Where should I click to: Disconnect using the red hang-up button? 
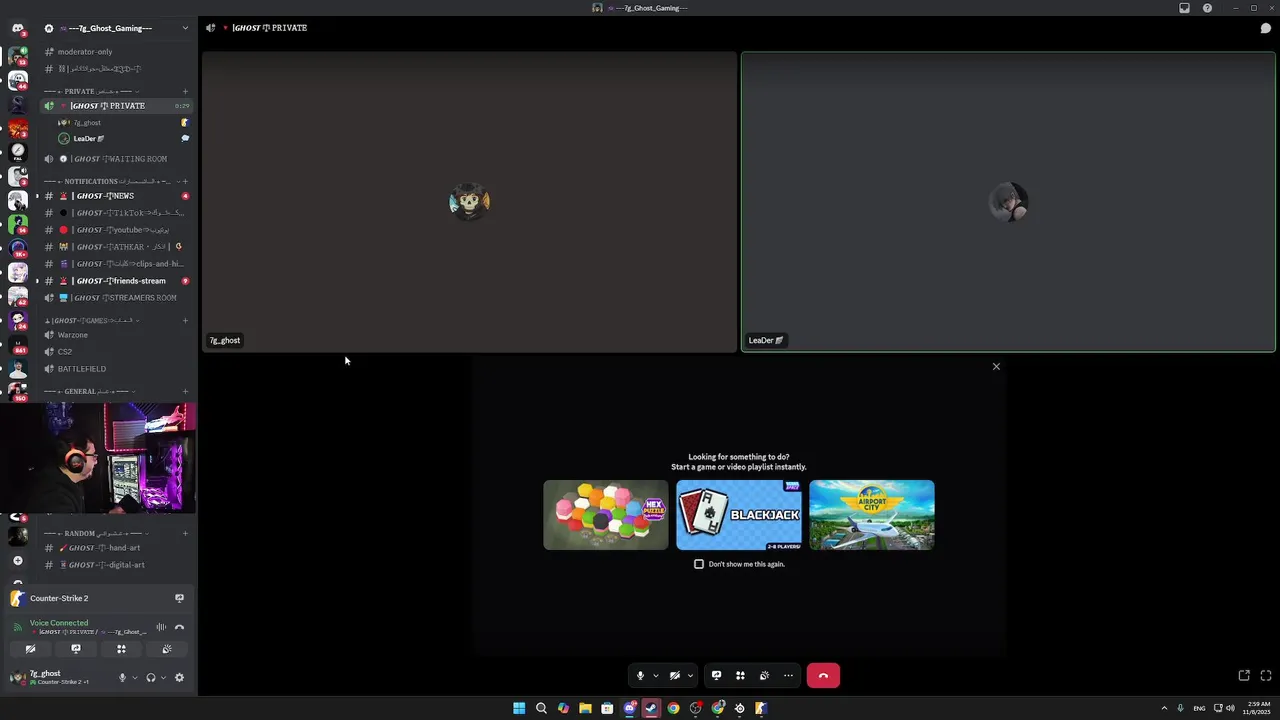(823, 676)
